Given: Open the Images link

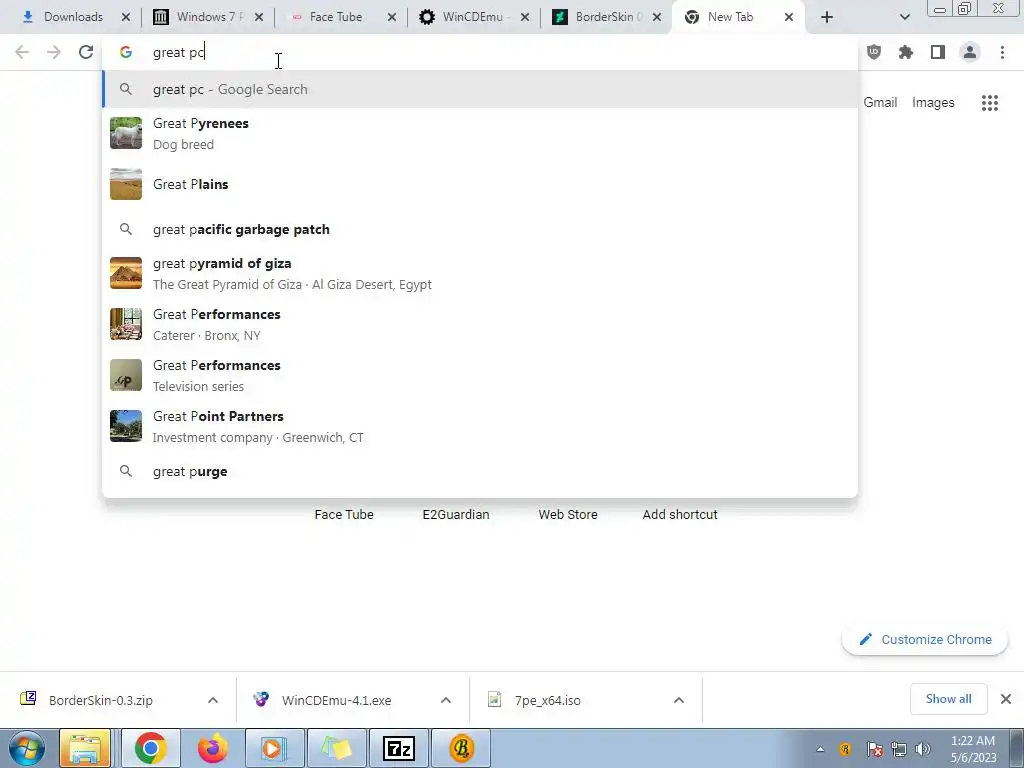Looking at the screenshot, I should pyautogui.click(x=933, y=103).
